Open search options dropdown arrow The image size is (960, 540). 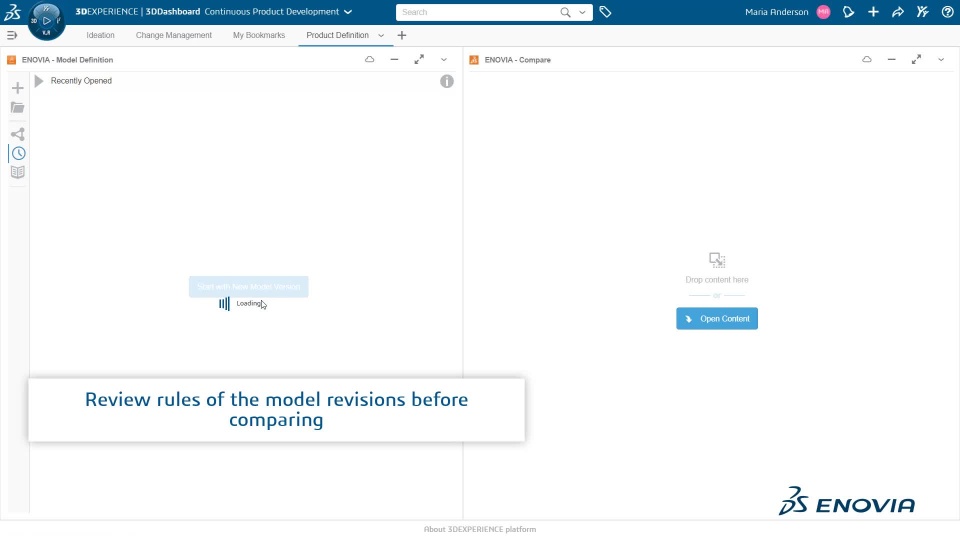pos(582,12)
